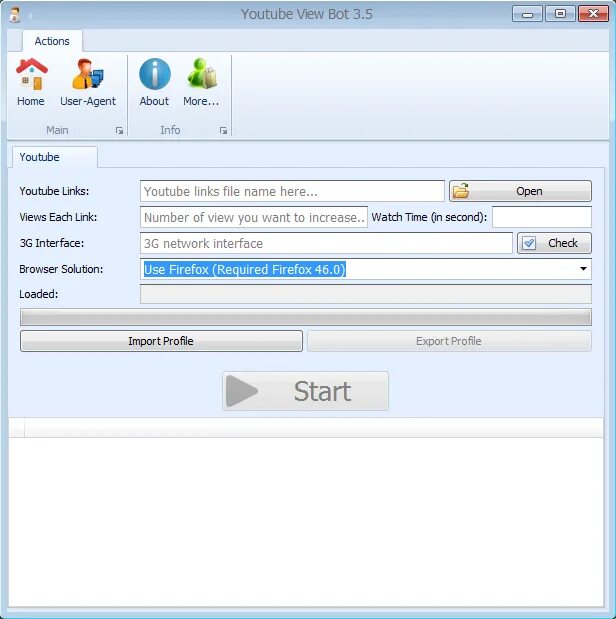Click the Watch Time seconds field
This screenshot has width=616, height=619.
pyautogui.click(x=542, y=217)
